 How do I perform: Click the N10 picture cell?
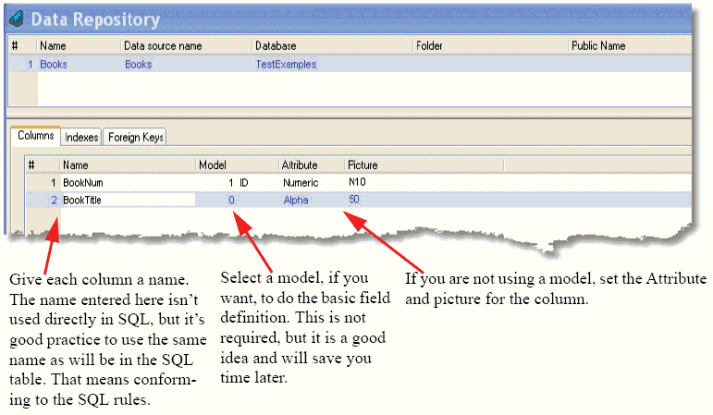[x=357, y=182]
